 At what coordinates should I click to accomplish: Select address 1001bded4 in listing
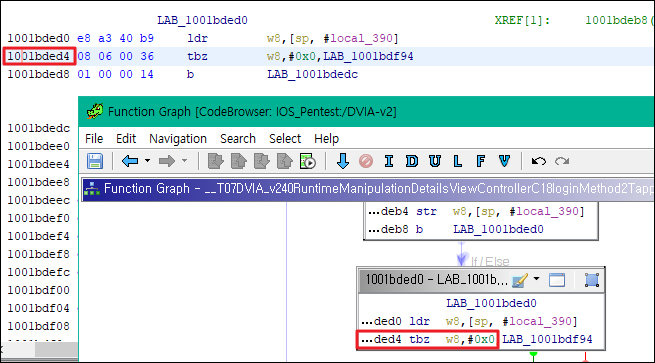pyautogui.click(x=38, y=56)
